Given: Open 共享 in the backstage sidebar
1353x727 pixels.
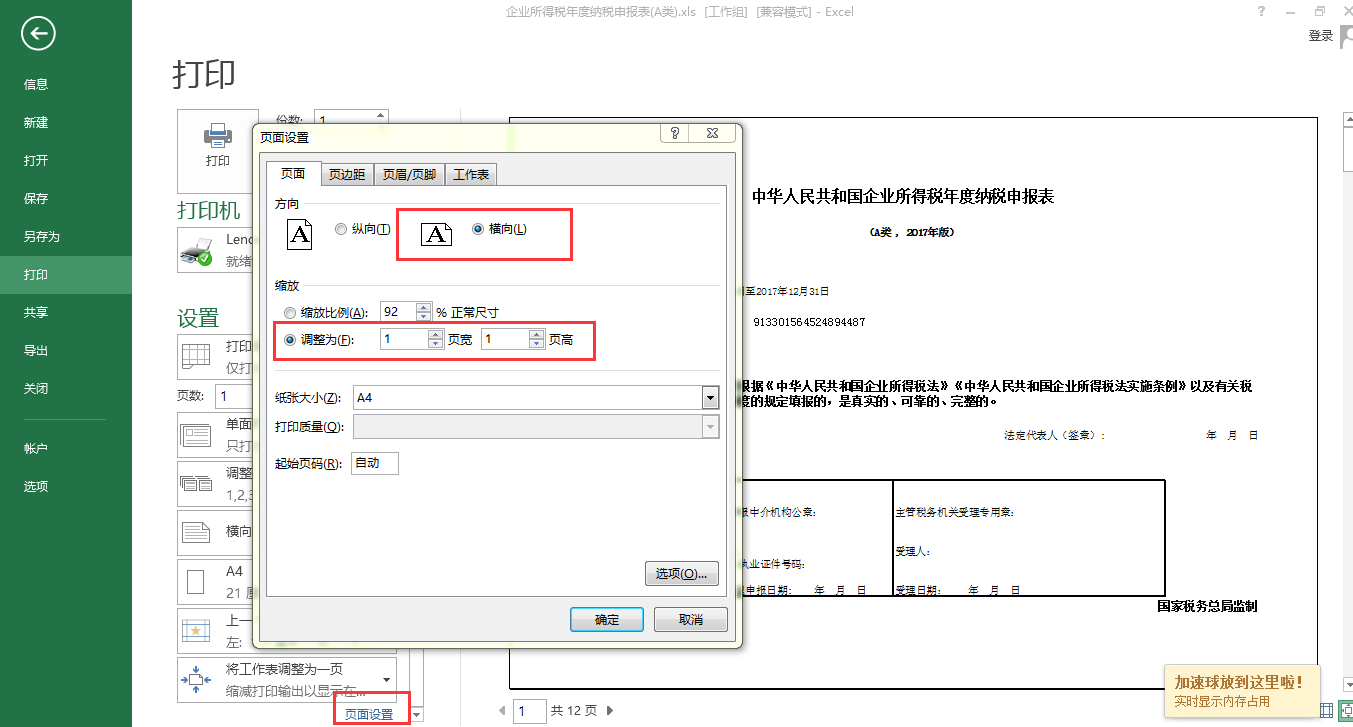Looking at the screenshot, I should tap(66, 313).
